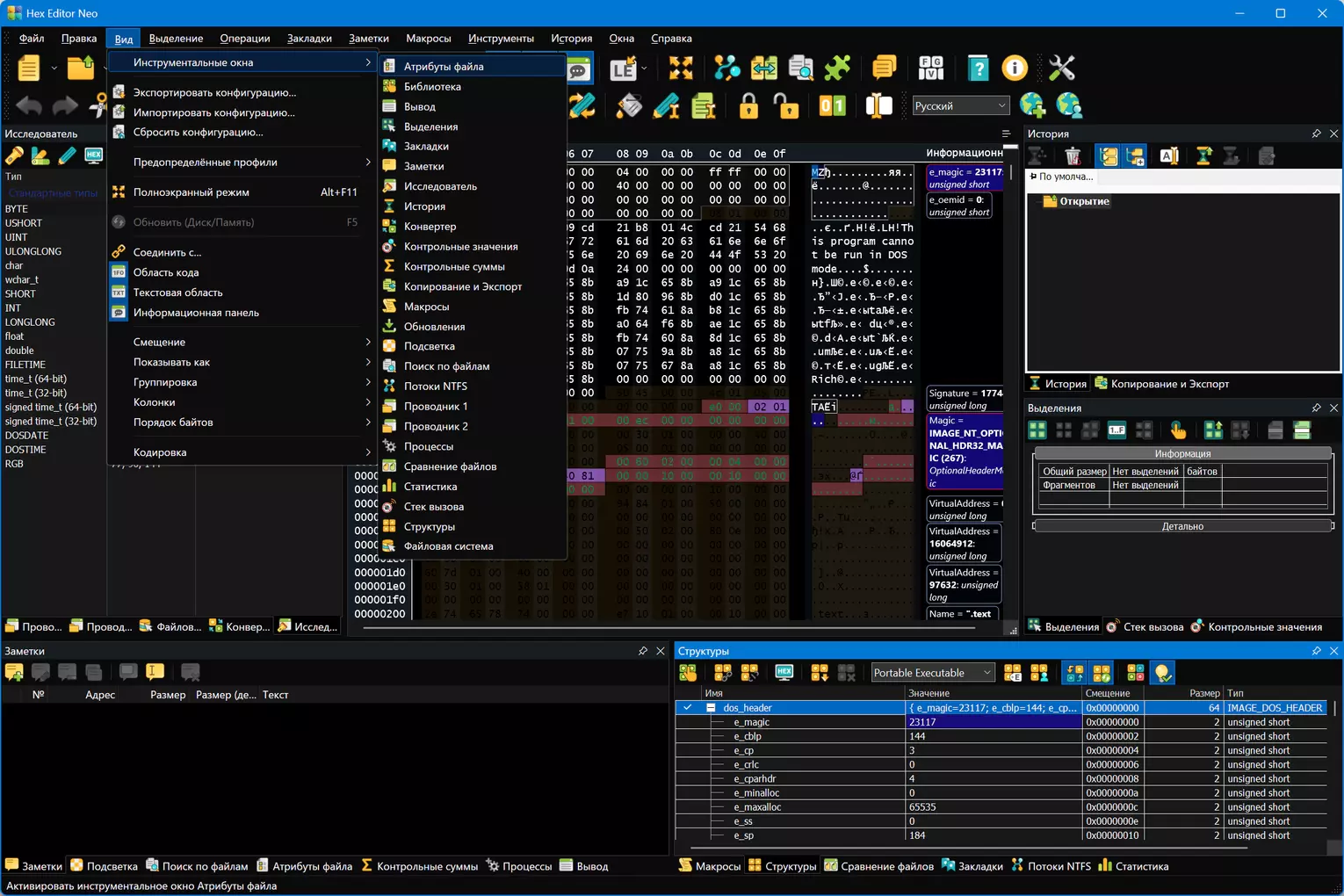Click the open padlock toolbar icon
This screenshot has height=896, width=1344.
[x=786, y=106]
